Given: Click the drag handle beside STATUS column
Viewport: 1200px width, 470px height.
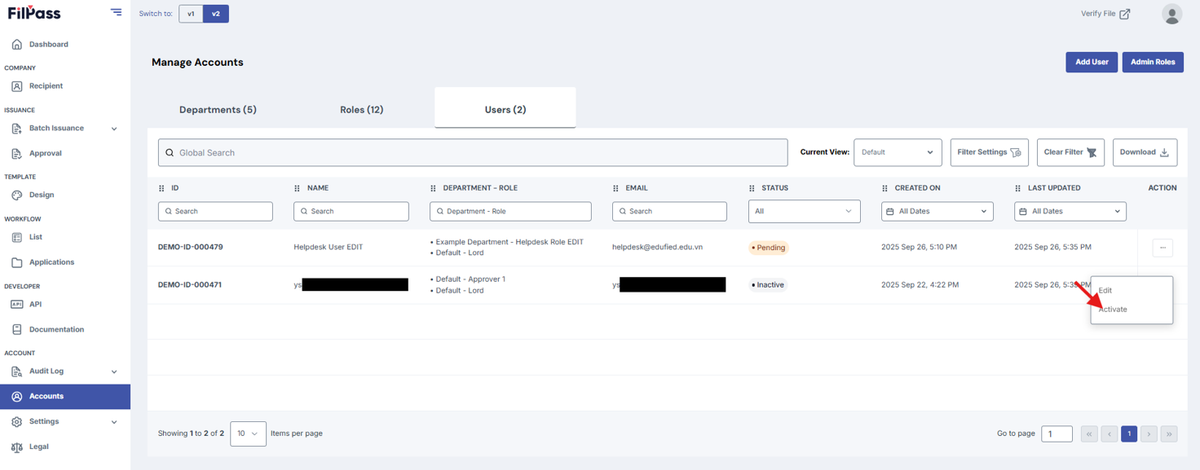Looking at the screenshot, I should coord(752,188).
